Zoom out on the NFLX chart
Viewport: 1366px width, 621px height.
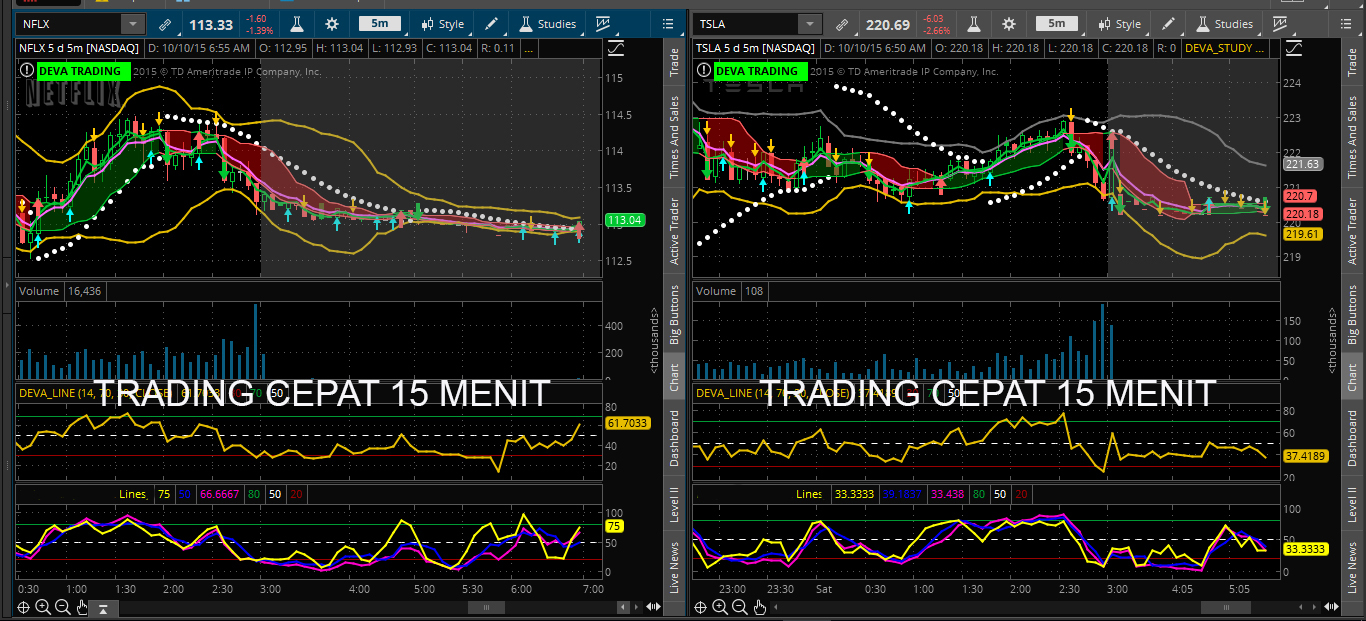62,607
